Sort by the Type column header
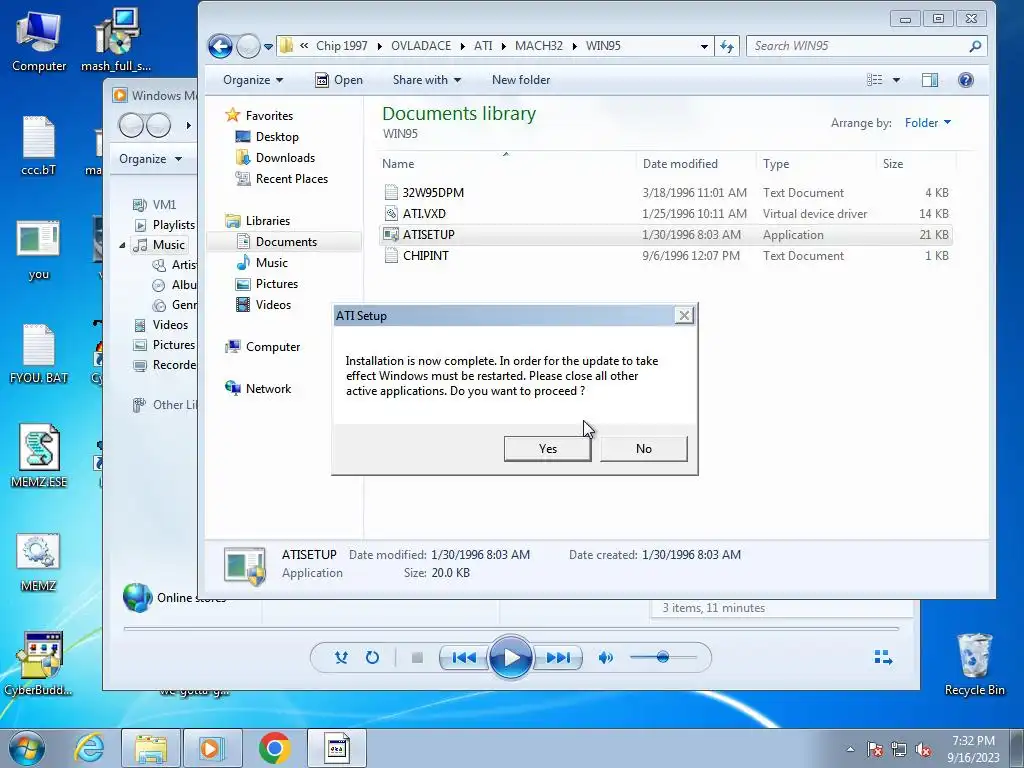 coord(816,164)
